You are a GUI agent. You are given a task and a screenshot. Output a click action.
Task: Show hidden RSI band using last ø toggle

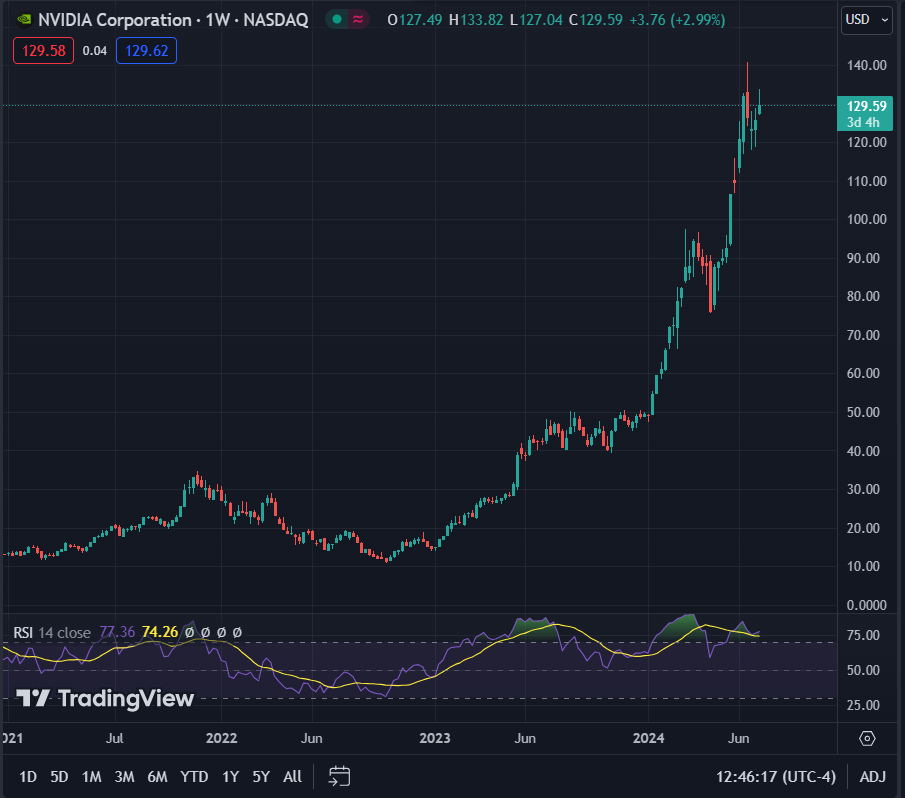[x=237, y=631]
